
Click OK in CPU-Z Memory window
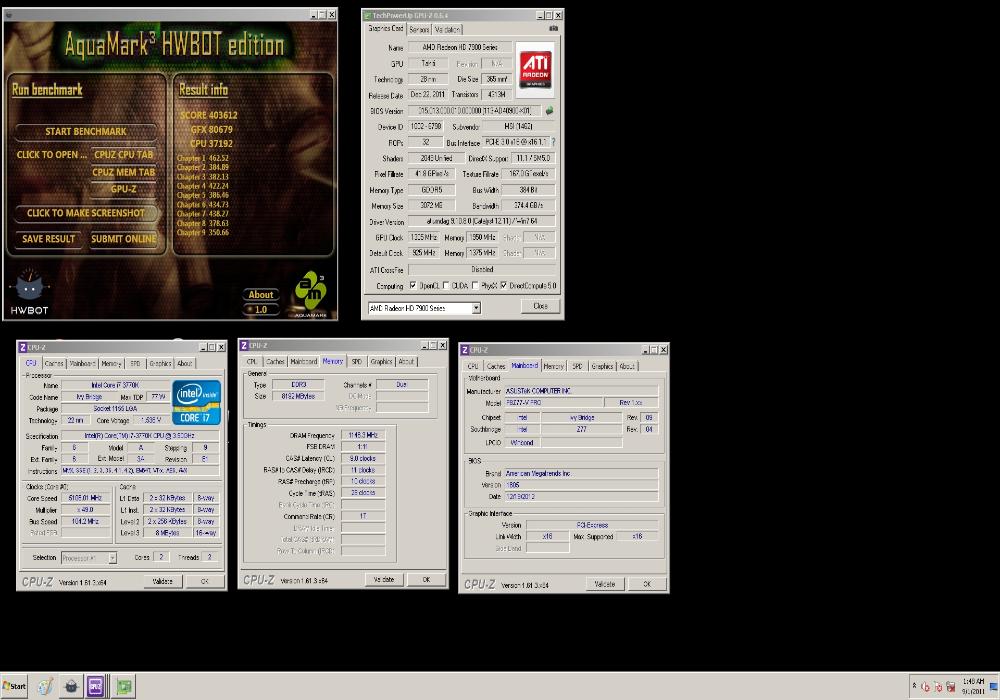tap(426, 580)
